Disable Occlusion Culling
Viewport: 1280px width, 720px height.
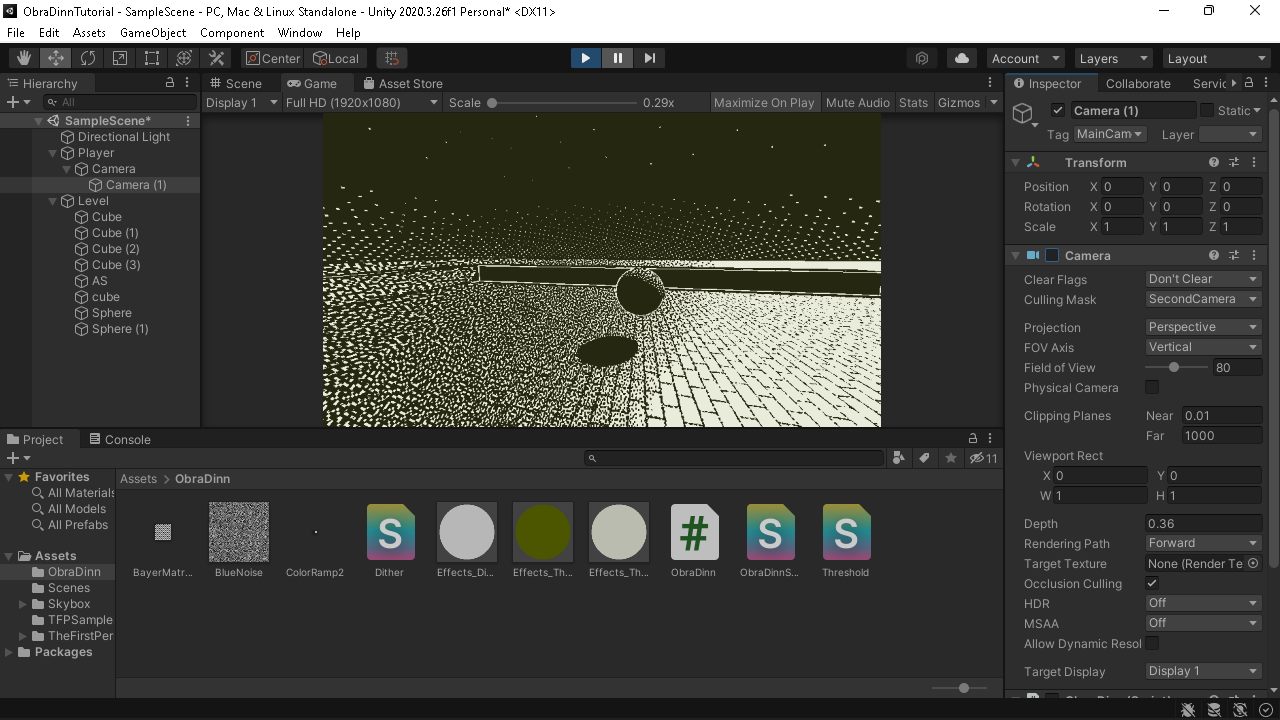1152,583
